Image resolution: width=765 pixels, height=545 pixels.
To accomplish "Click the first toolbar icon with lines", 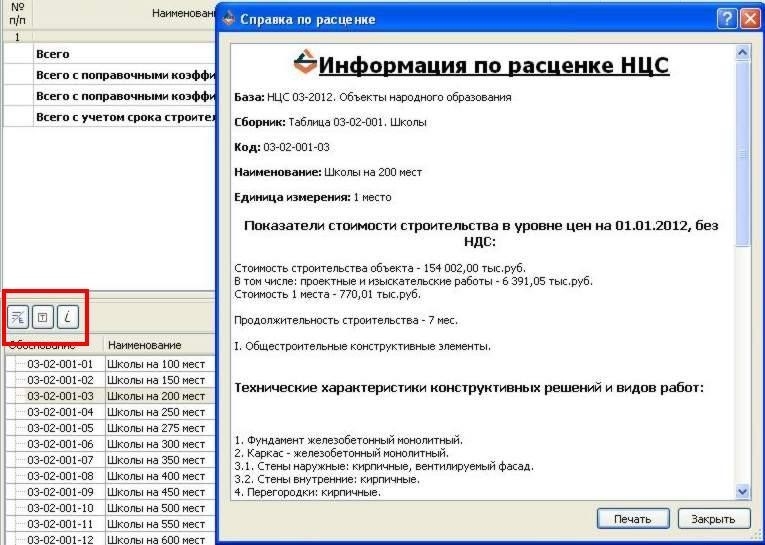I will coord(19,317).
